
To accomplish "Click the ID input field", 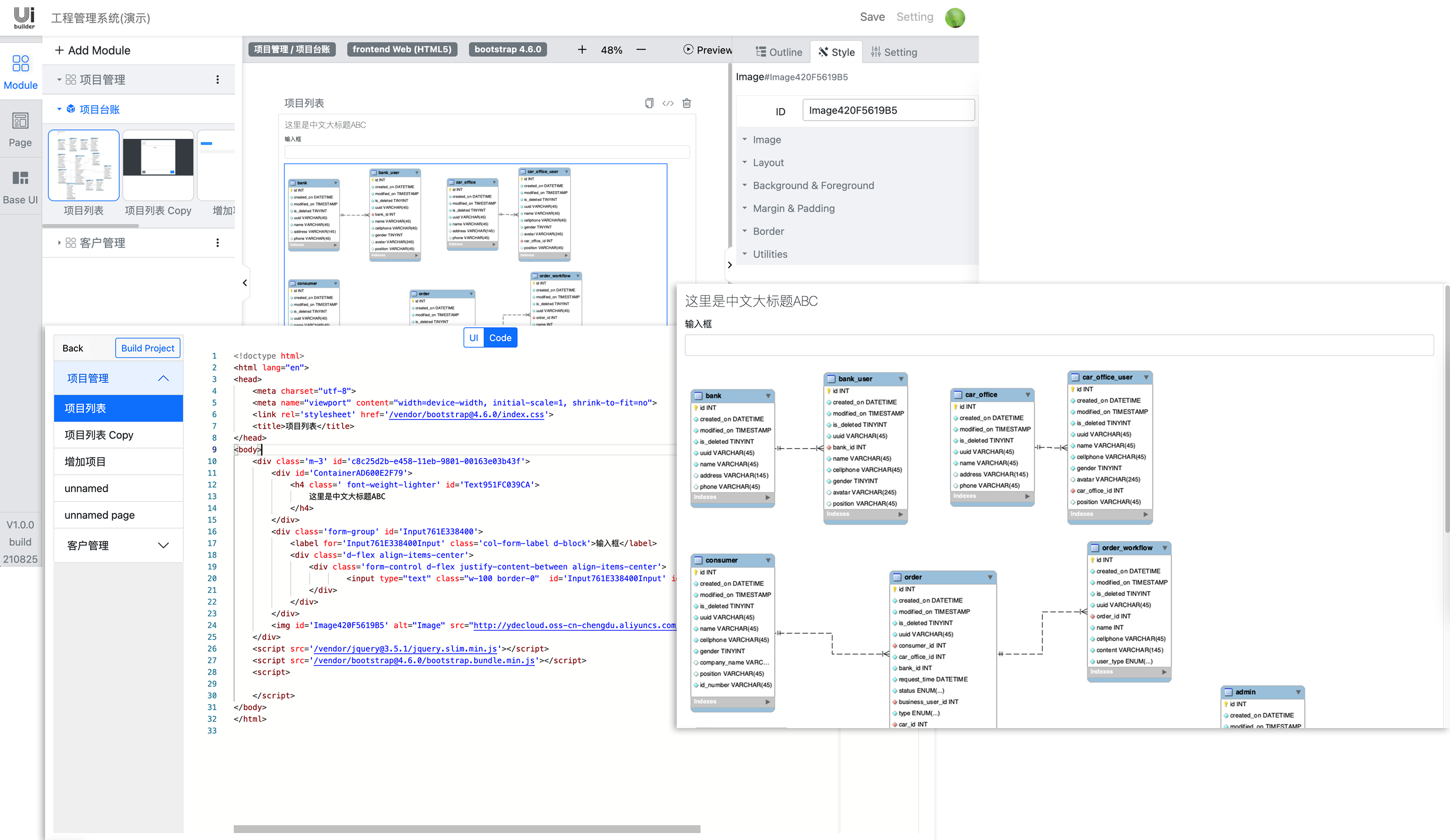I will (x=888, y=110).
